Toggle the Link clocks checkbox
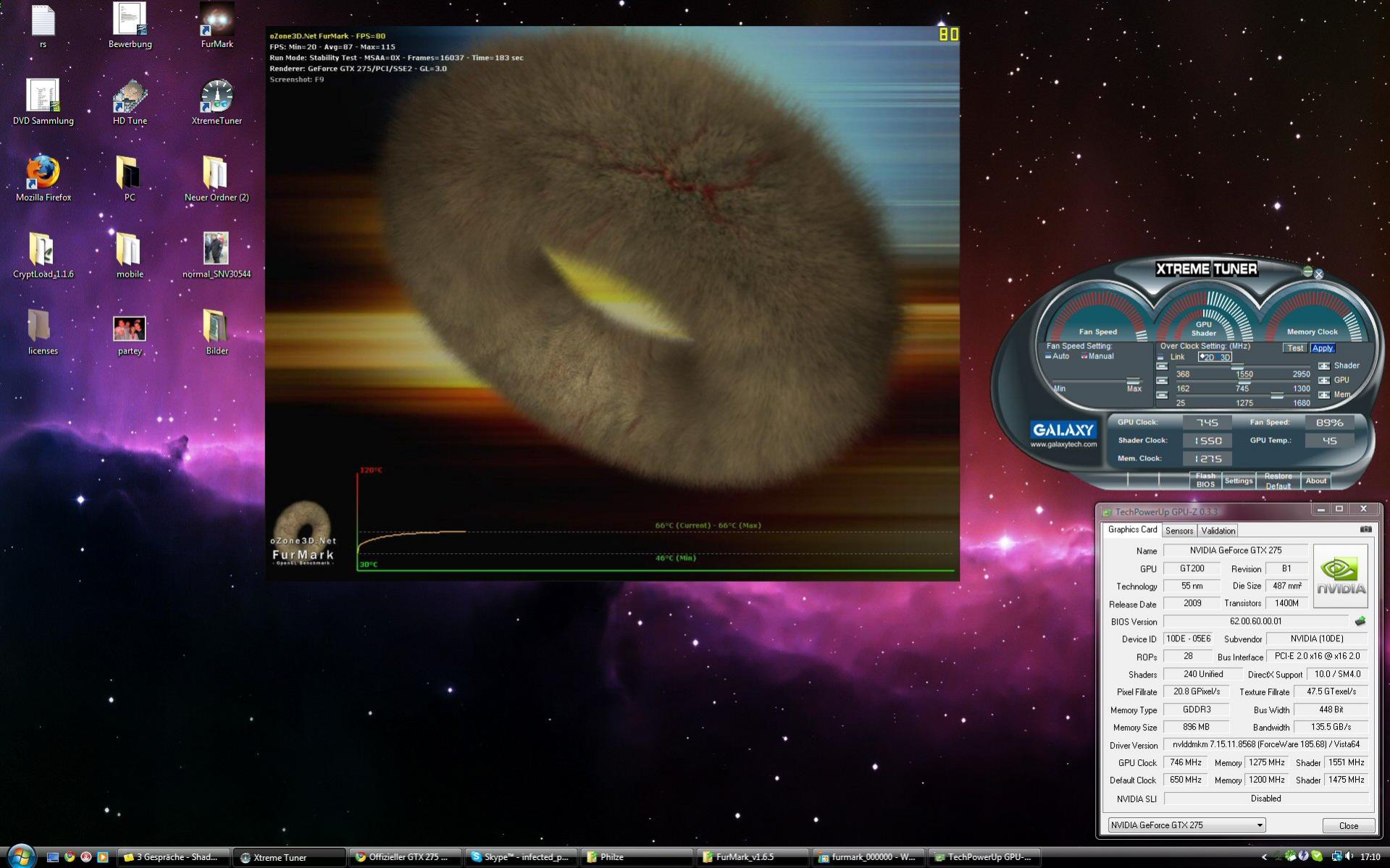The width and height of the screenshot is (1390, 868). [x=1160, y=357]
